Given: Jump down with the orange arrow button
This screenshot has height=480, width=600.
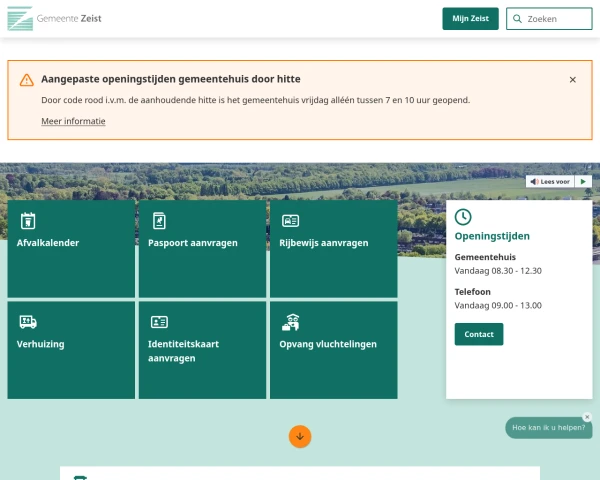Looking at the screenshot, I should [x=300, y=436].
